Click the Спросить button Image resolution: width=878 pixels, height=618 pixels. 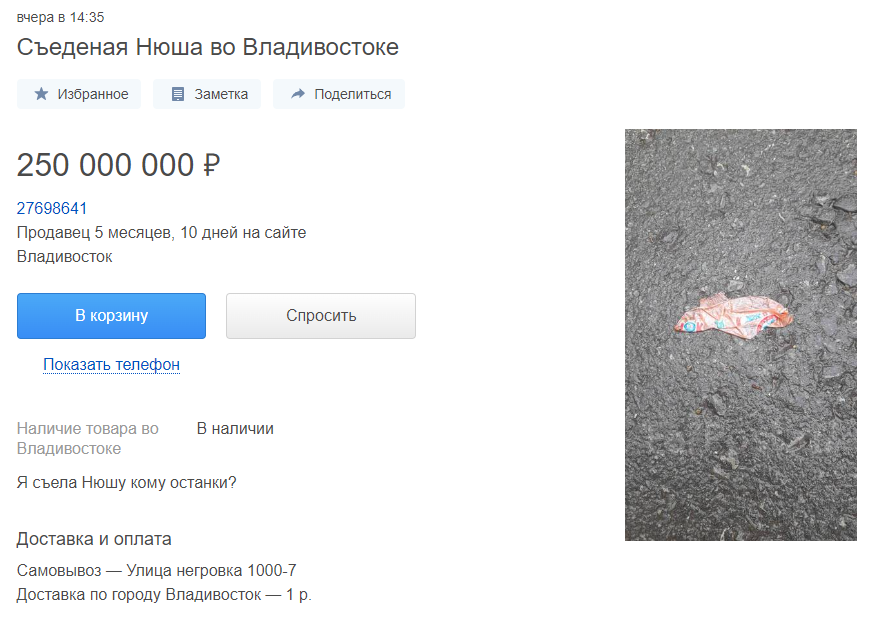tap(321, 316)
